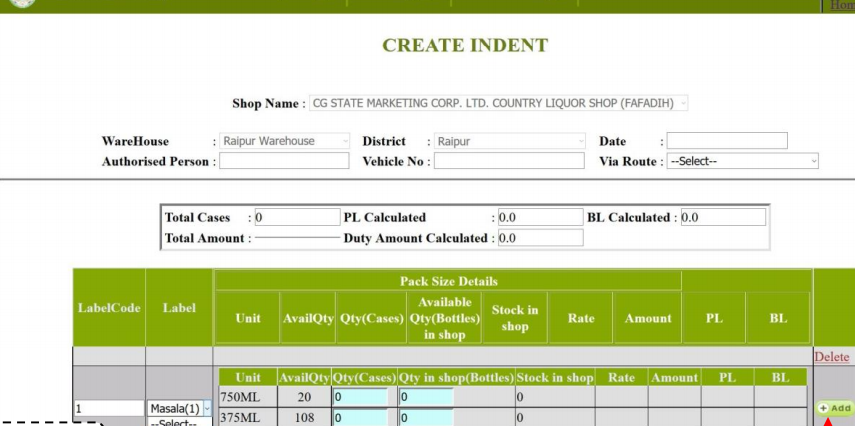
Task: Select the 375ML unit cell
Action: tap(248, 418)
